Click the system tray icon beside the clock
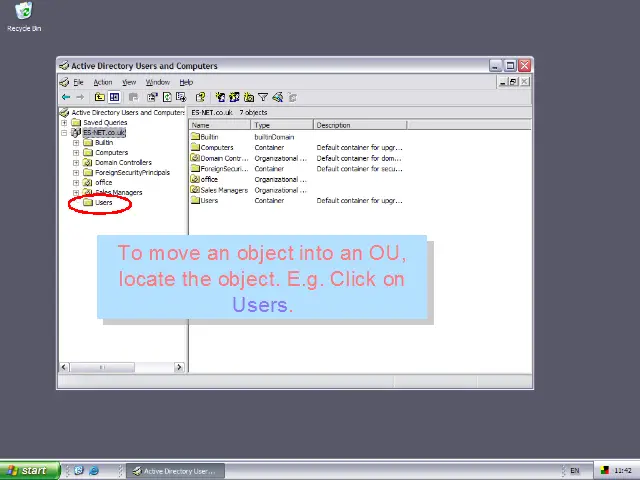This screenshot has height=480, width=640. [x=604, y=471]
